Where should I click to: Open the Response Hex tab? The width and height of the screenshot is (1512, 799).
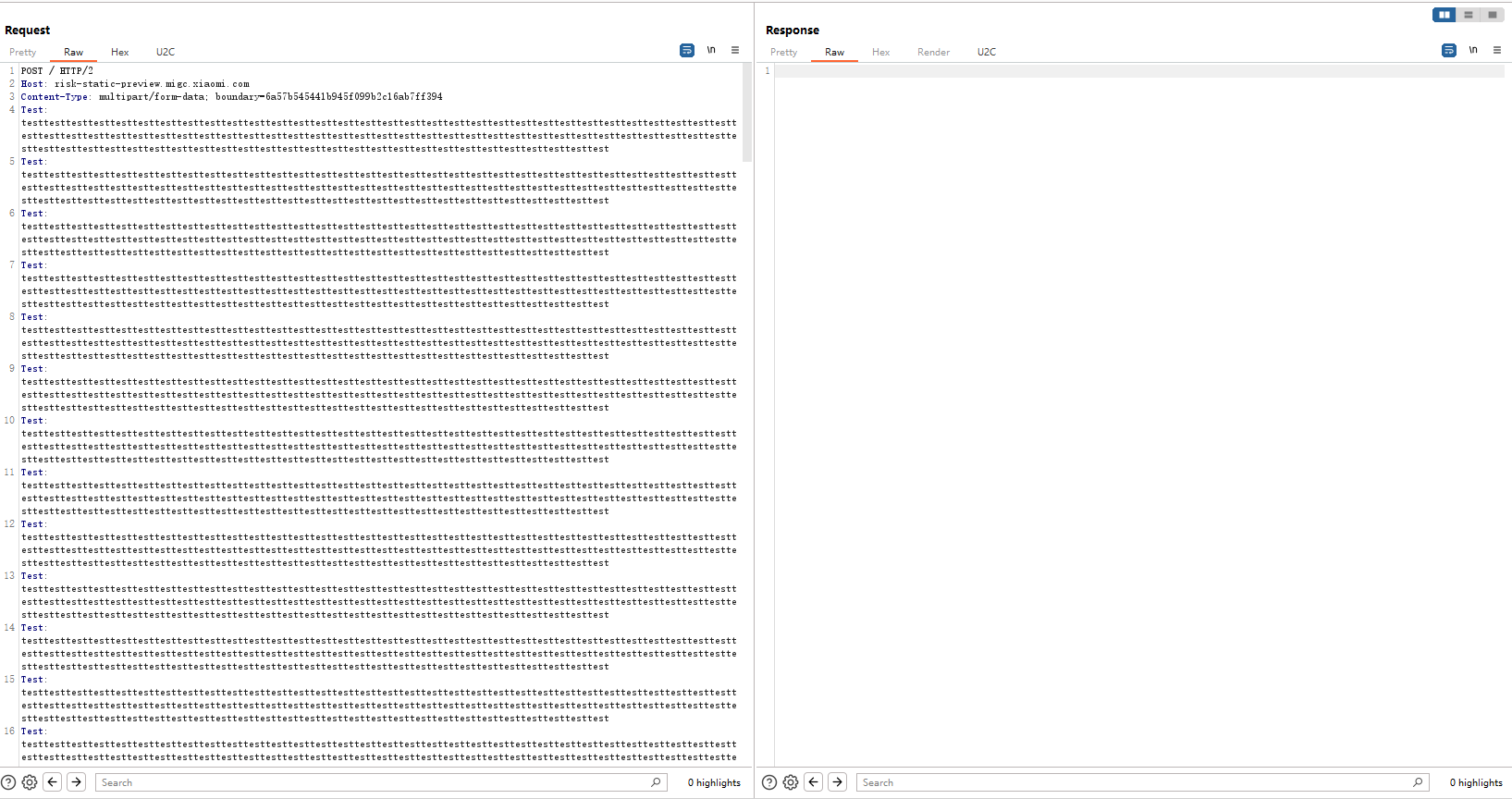point(881,52)
